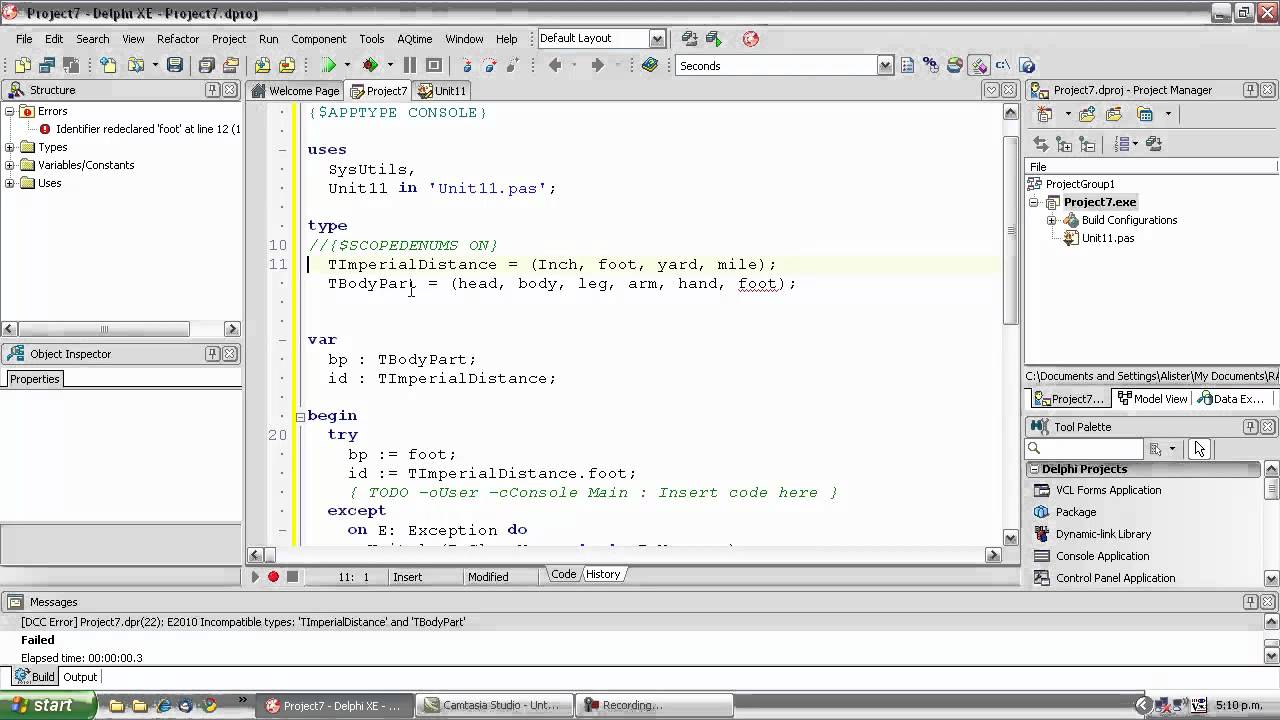The image size is (1280, 720).
Task: Click Open Project folder icon in toolbar
Action: tap(231, 65)
